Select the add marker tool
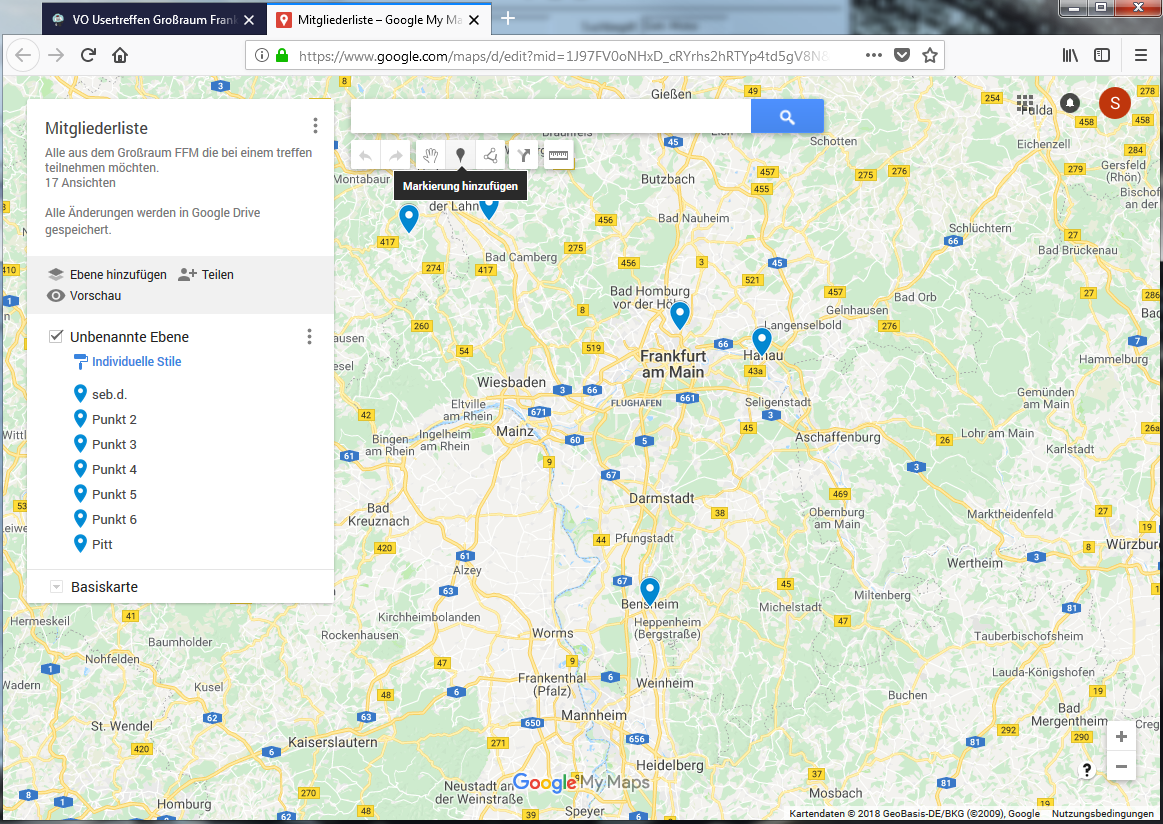This screenshot has height=824, width=1163. pos(460,155)
